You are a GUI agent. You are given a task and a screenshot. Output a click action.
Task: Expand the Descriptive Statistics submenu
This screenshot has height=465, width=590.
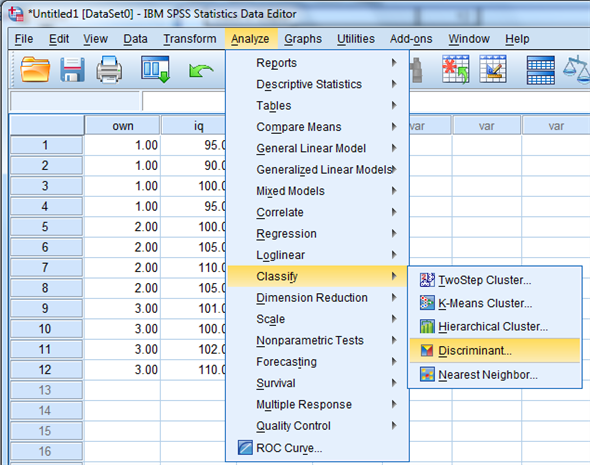coord(318,84)
